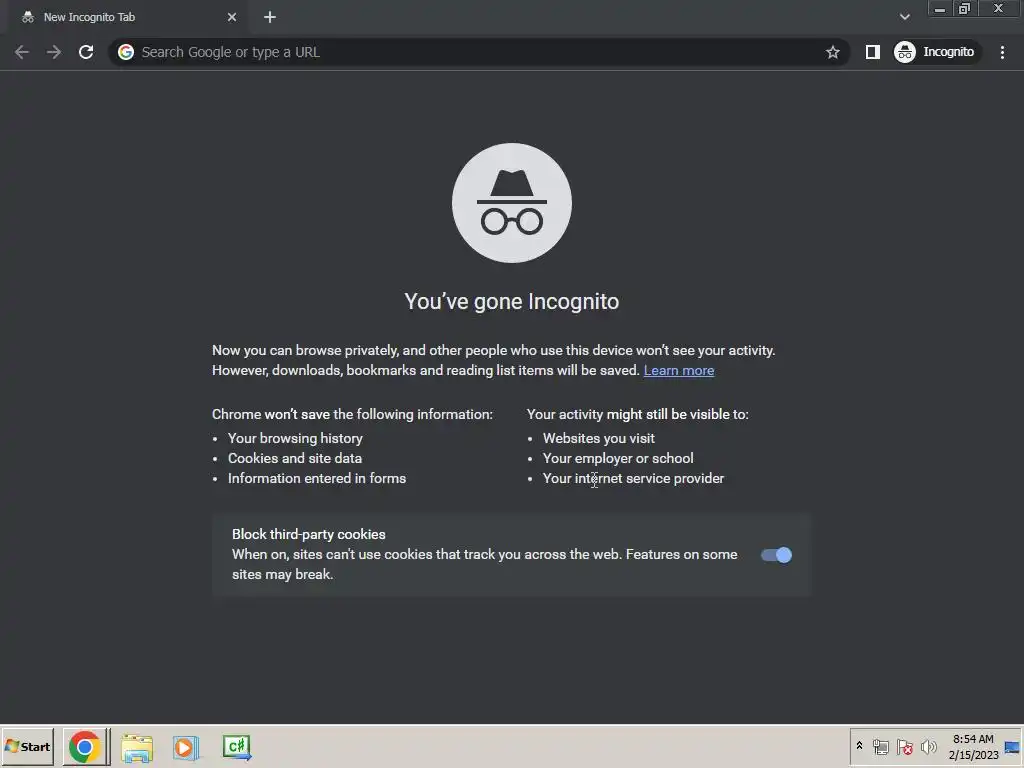Open the Windows Start menu

click(x=27, y=746)
